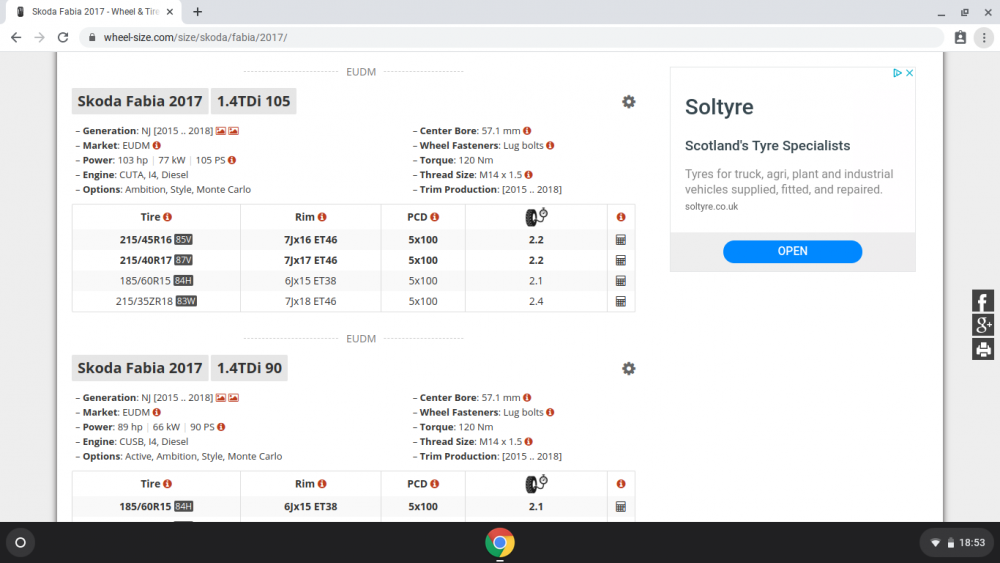Go back to the previous page

[16, 38]
